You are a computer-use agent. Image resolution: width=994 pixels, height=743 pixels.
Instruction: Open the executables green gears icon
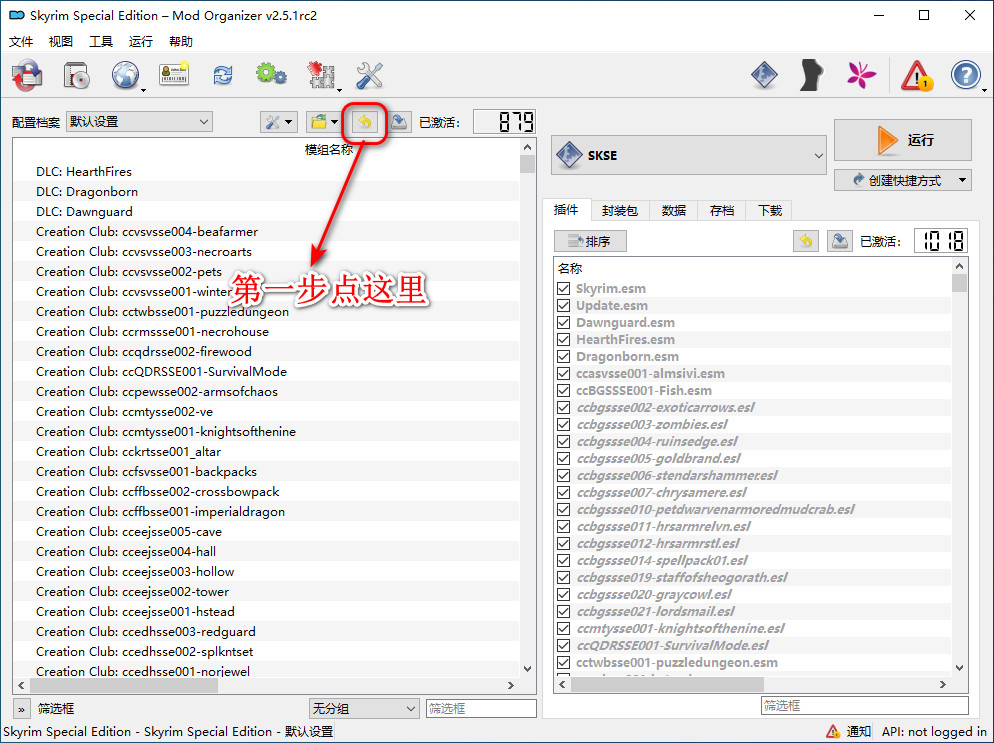(x=270, y=76)
